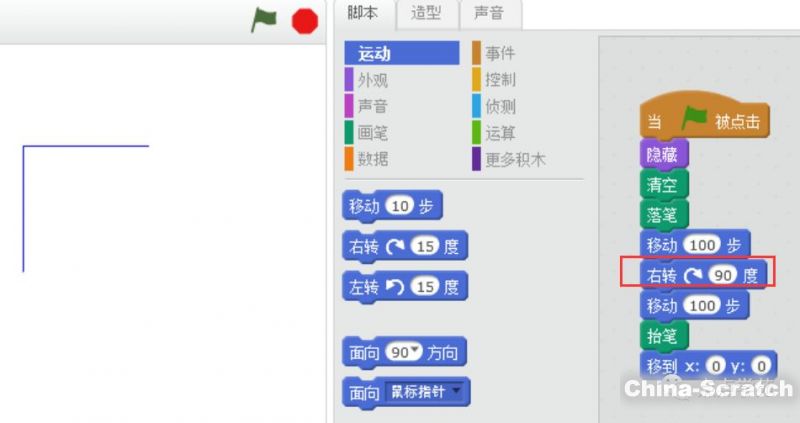Image resolution: width=800 pixels, height=423 pixels.
Task: Select the 脚本 tab
Action: click(361, 13)
